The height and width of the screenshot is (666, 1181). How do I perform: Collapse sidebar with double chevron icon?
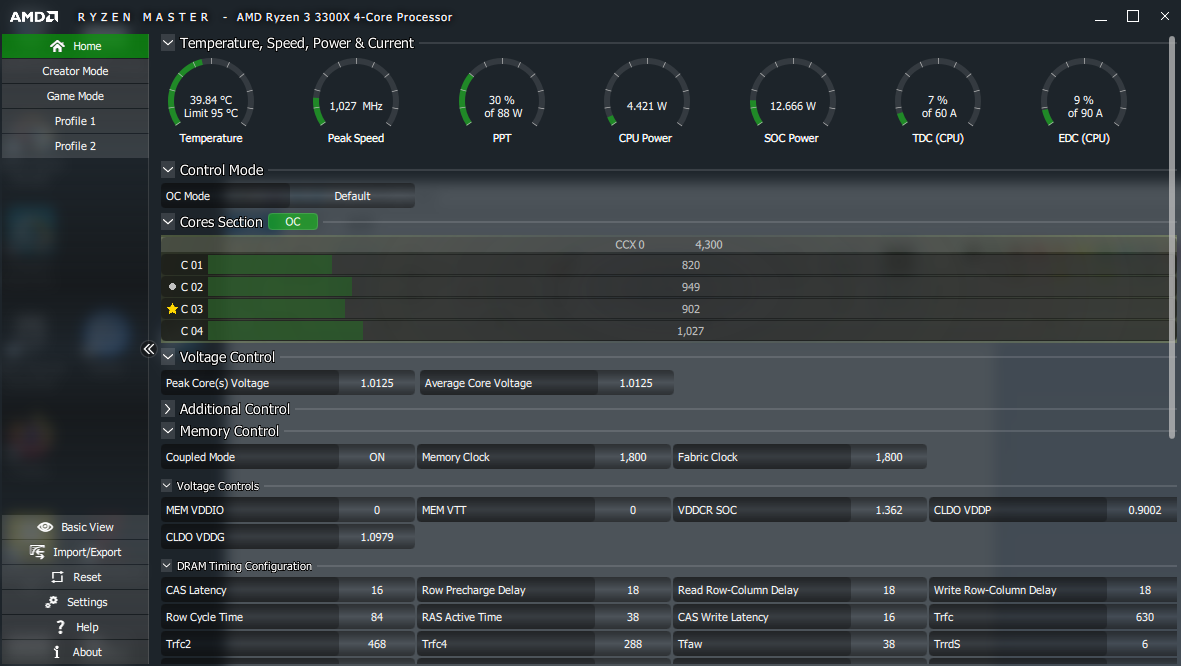tap(148, 349)
